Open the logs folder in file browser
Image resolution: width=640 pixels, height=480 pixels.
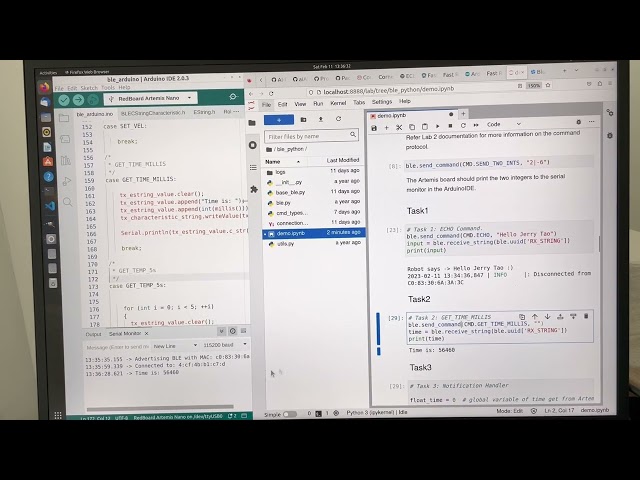point(313,172)
